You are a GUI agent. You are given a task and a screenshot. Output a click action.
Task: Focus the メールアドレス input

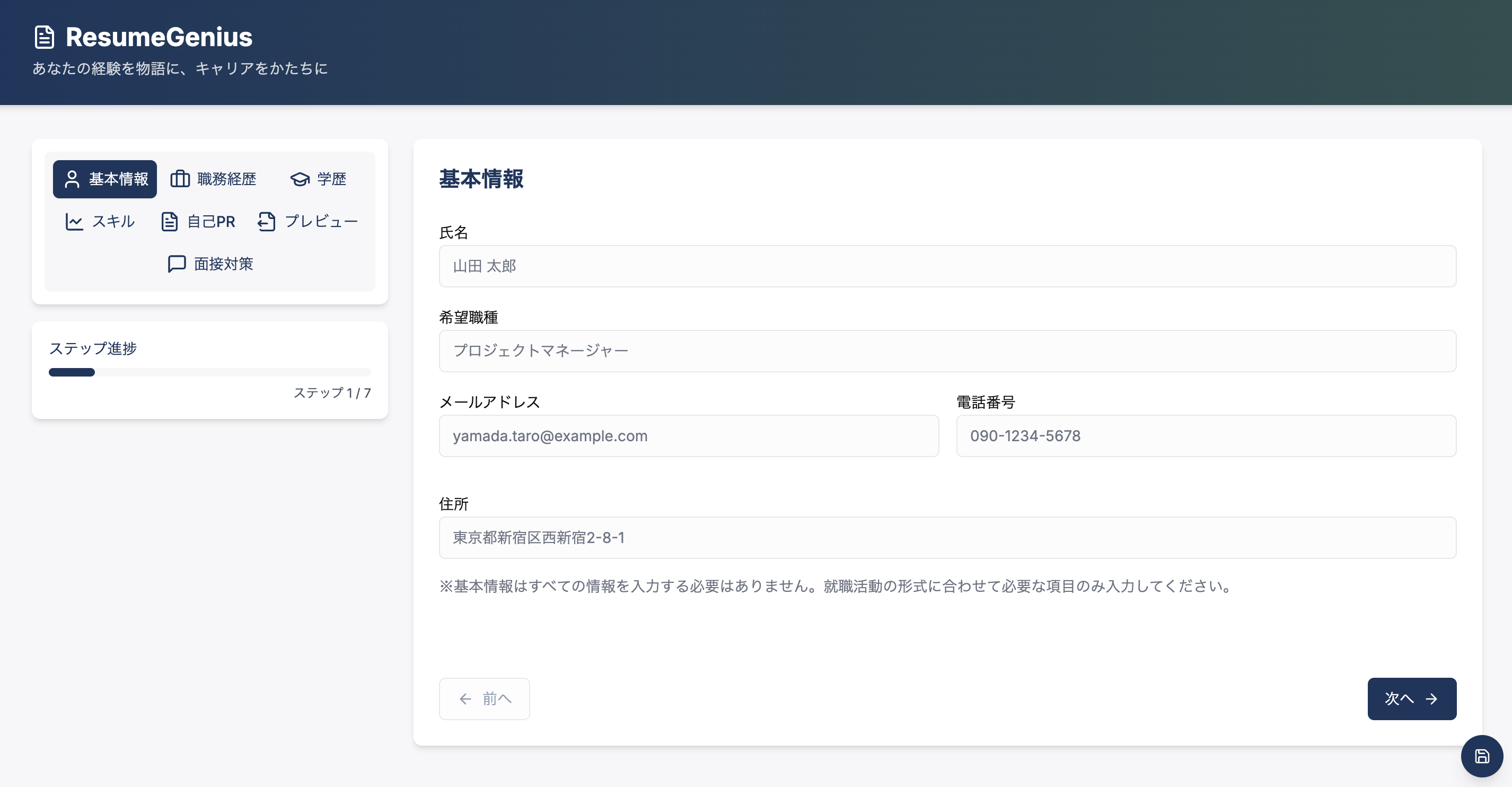(x=689, y=436)
